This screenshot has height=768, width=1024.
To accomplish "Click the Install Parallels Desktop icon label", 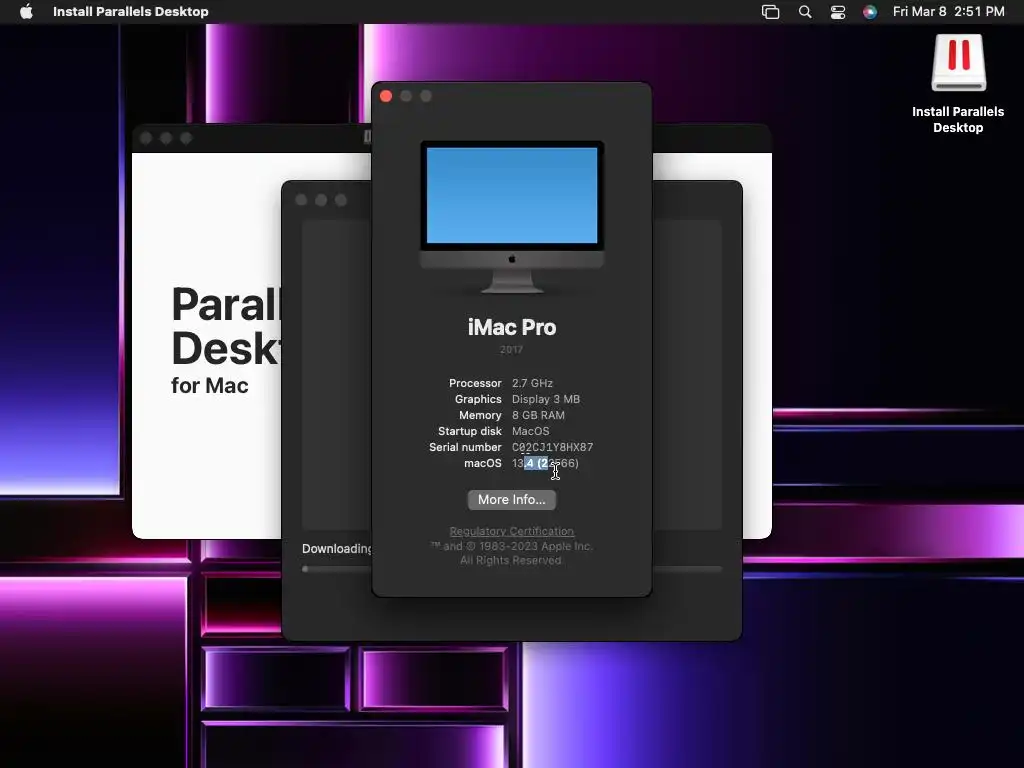I will pos(958,120).
